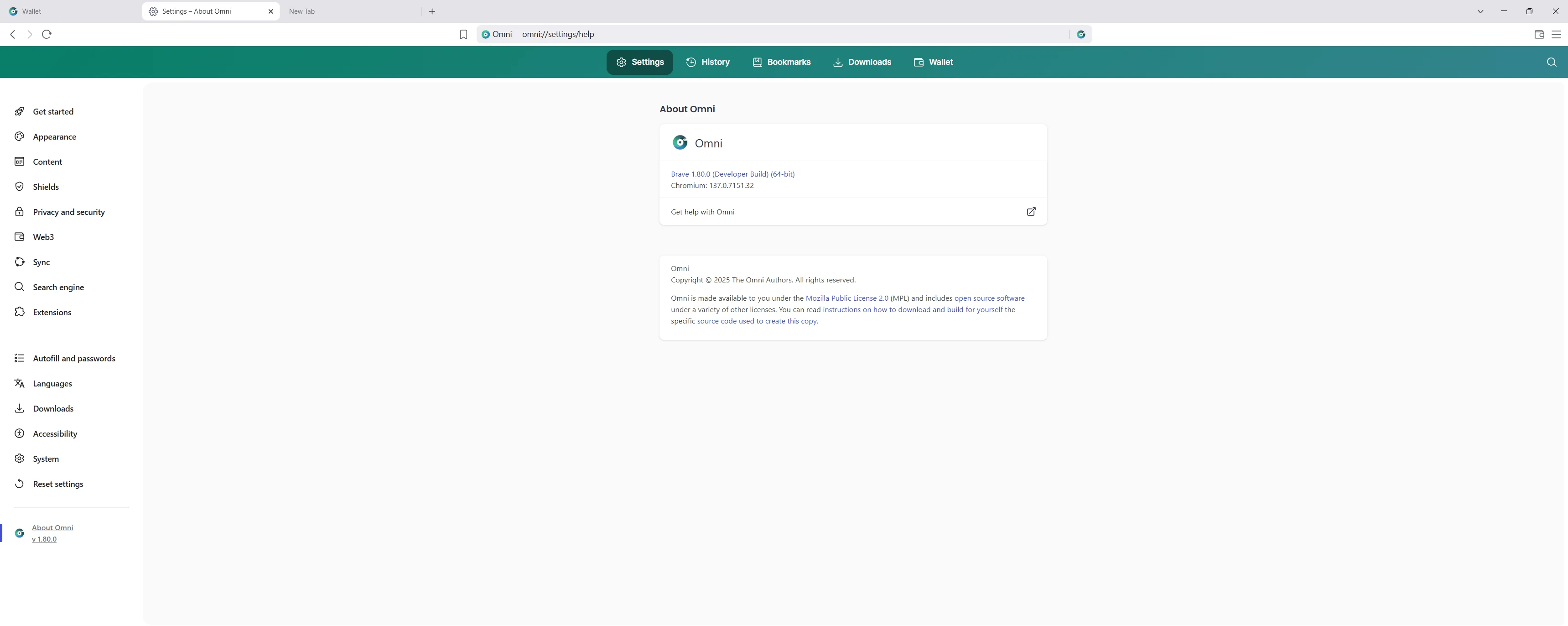1568x626 pixels.
Task: Open Mozilla Public License 2.0 link
Action: [x=846, y=298]
